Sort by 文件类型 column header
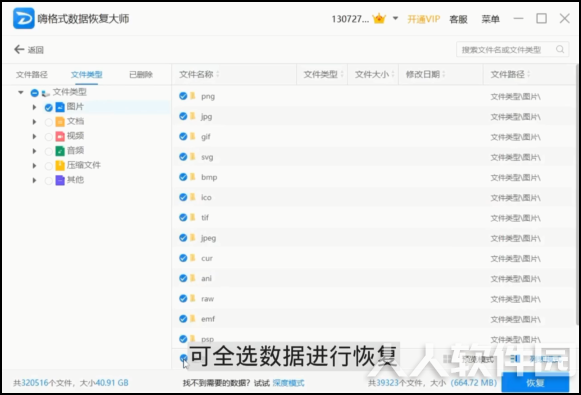 point(323,74)
